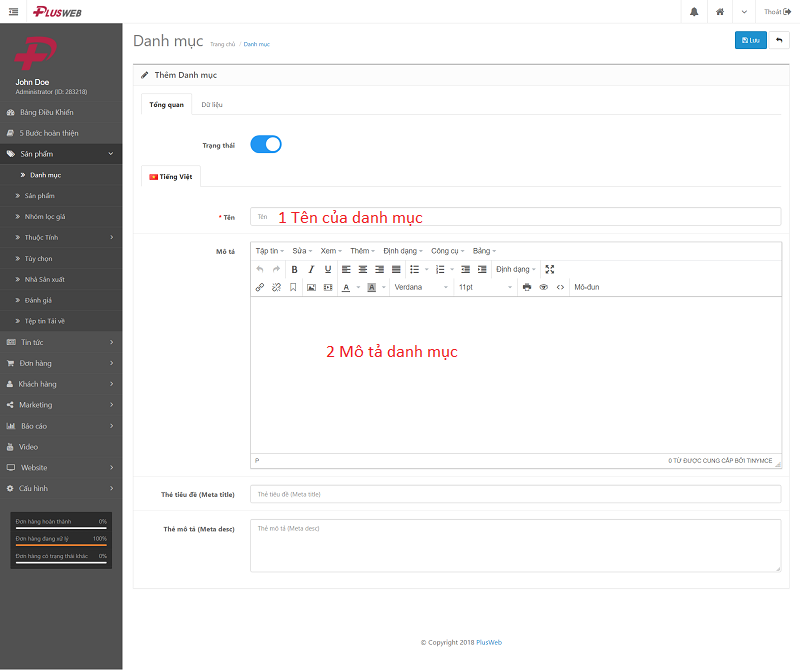Click the Lưu save button

[750, 40]
